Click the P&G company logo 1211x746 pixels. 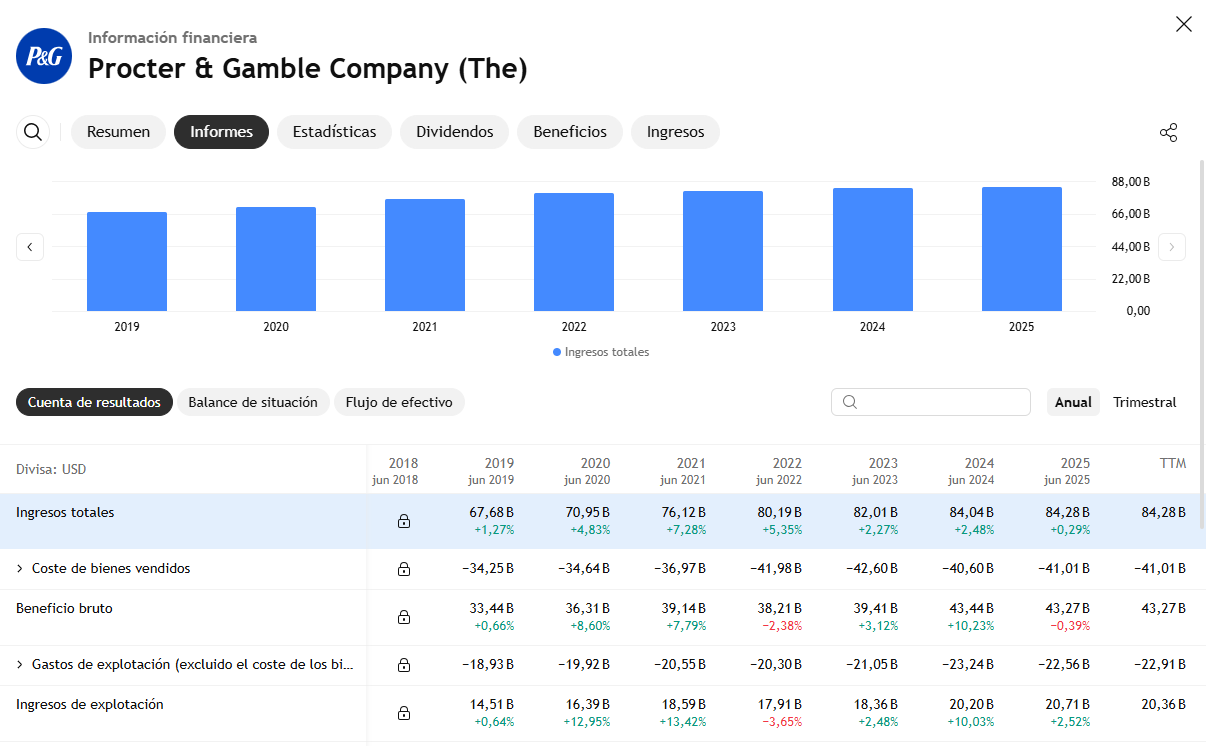tap(44, 56)
